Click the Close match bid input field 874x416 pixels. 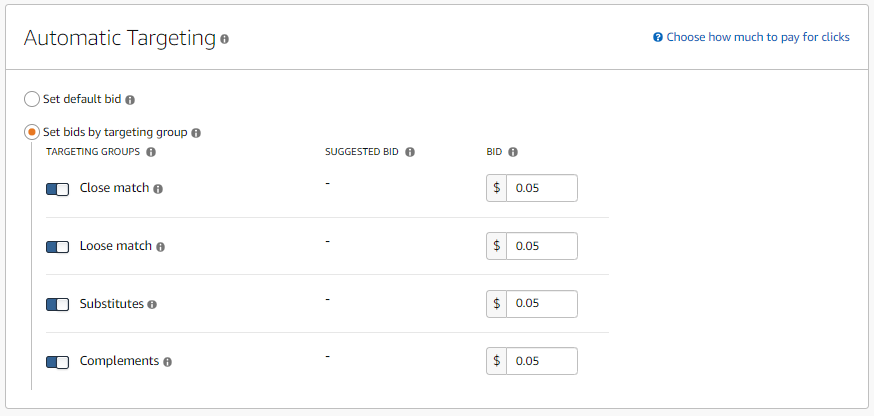[x=542, y=188]
